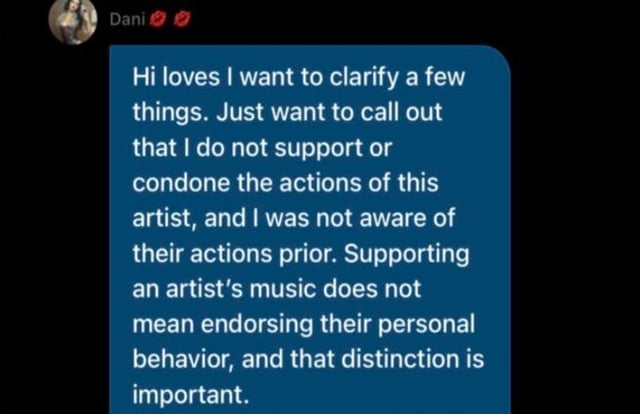The image size is (640, 414).
Task: Click the text line "their actions prior. Supporting"
Action: [x=301, y=254]
